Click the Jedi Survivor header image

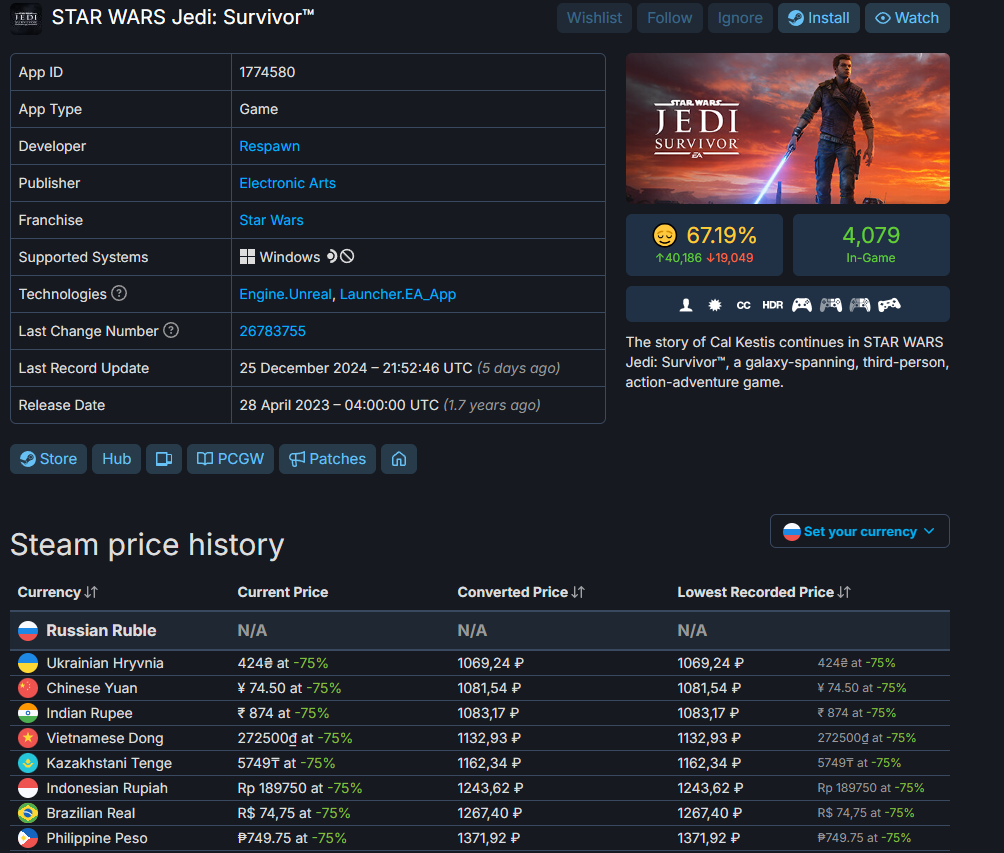788,129
